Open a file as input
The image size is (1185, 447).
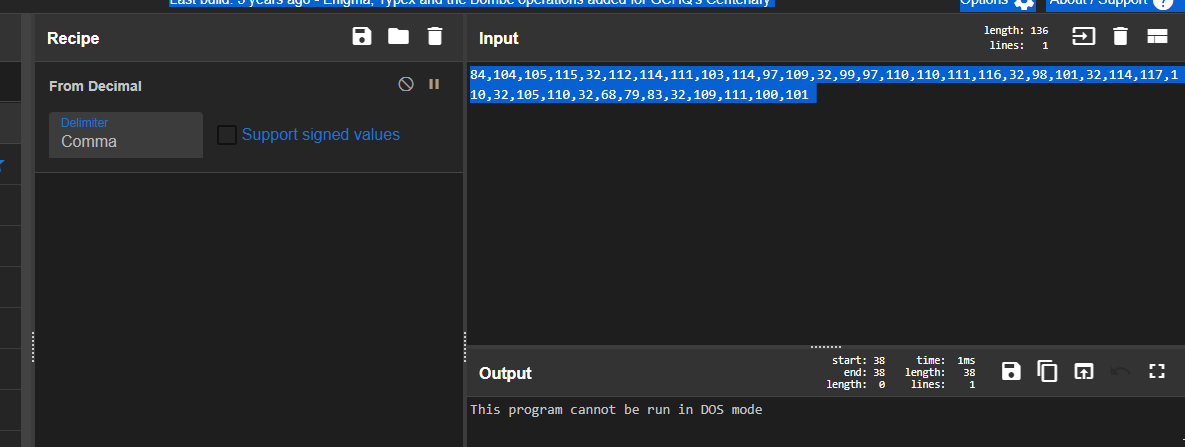(1083, 37)
